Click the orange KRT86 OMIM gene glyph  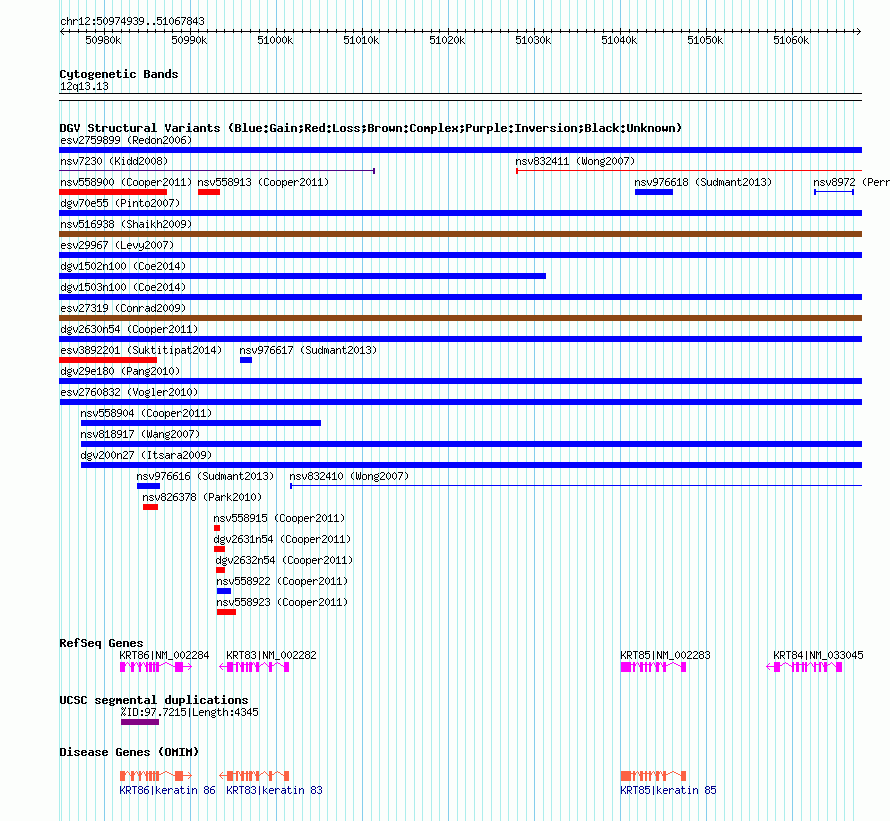click(156, 776)
